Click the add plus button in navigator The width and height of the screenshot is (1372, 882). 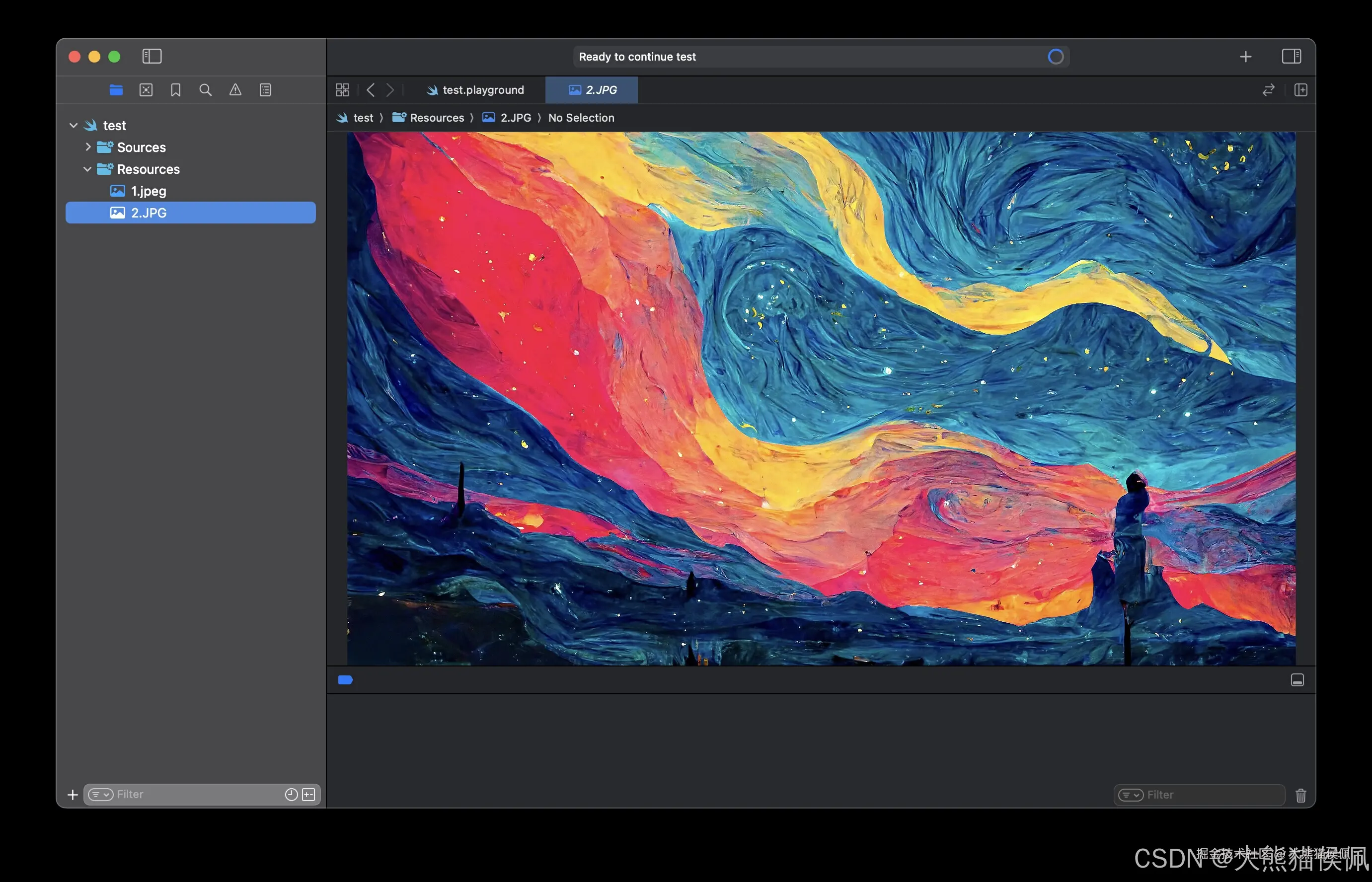[73, 795]
